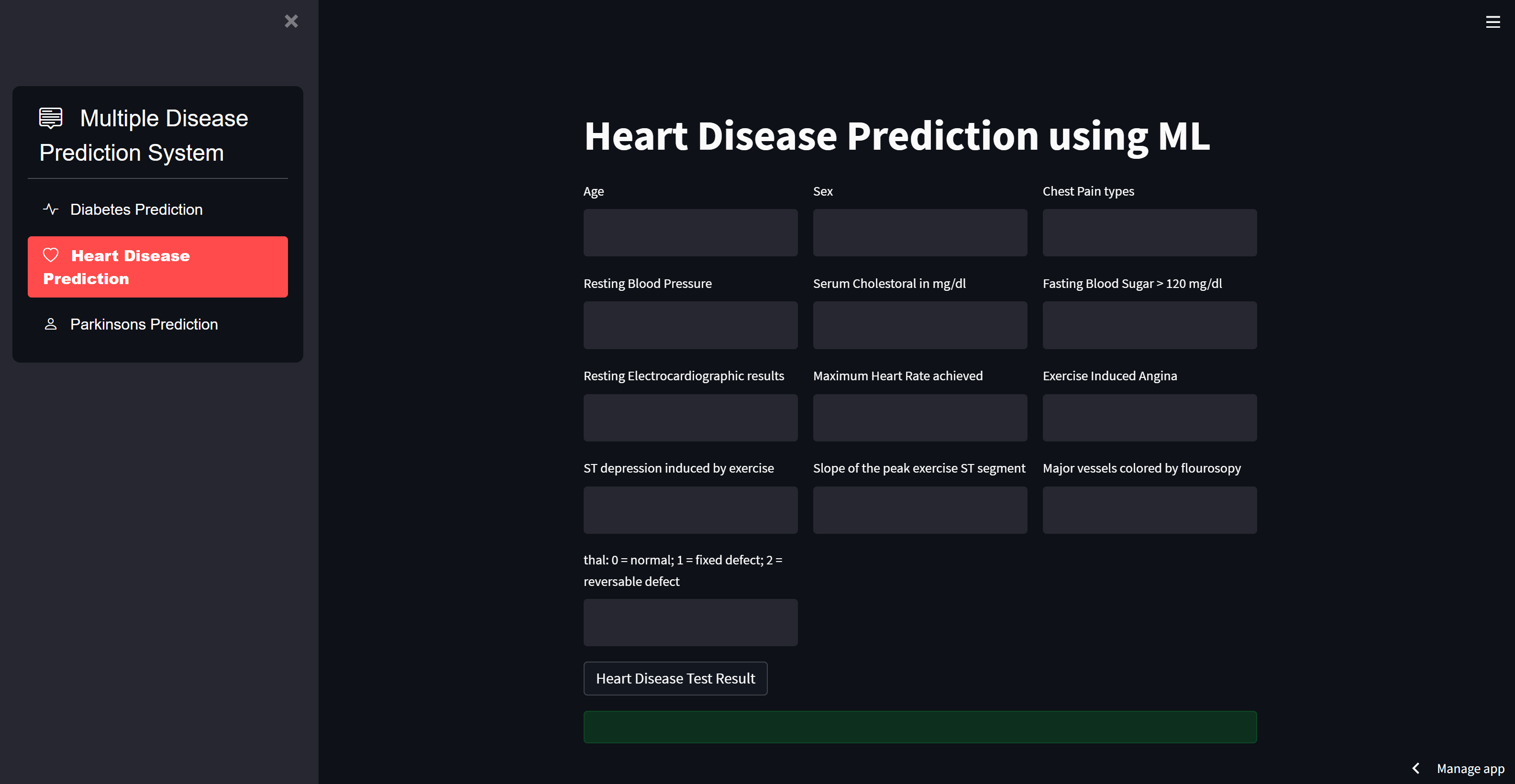This screenshot has height=784, width=1515.
Task: Click the heart icon in sidebar
Action: (x=51, y=255)
